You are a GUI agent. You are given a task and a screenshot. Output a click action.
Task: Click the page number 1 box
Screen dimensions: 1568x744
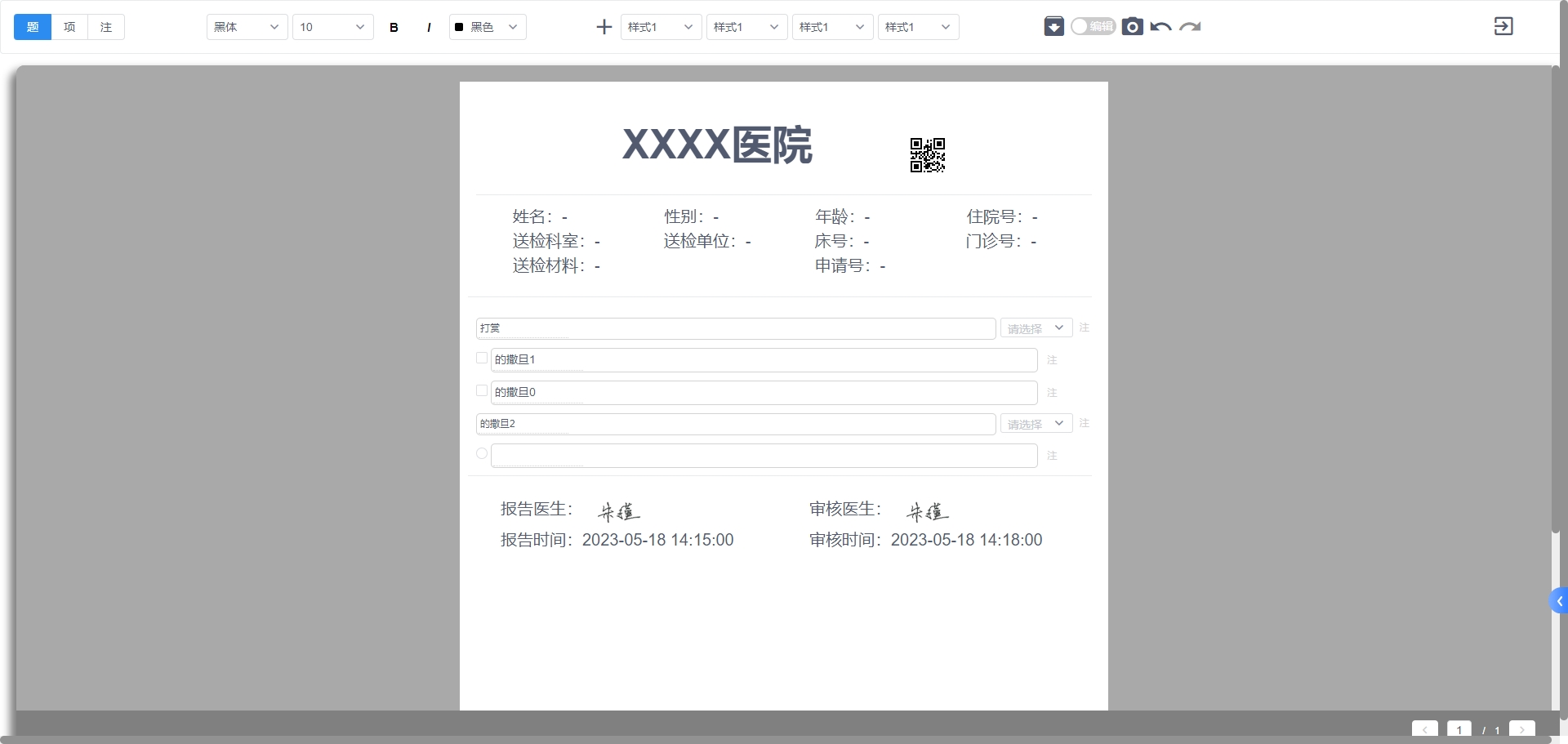(x=1459, y=729)
